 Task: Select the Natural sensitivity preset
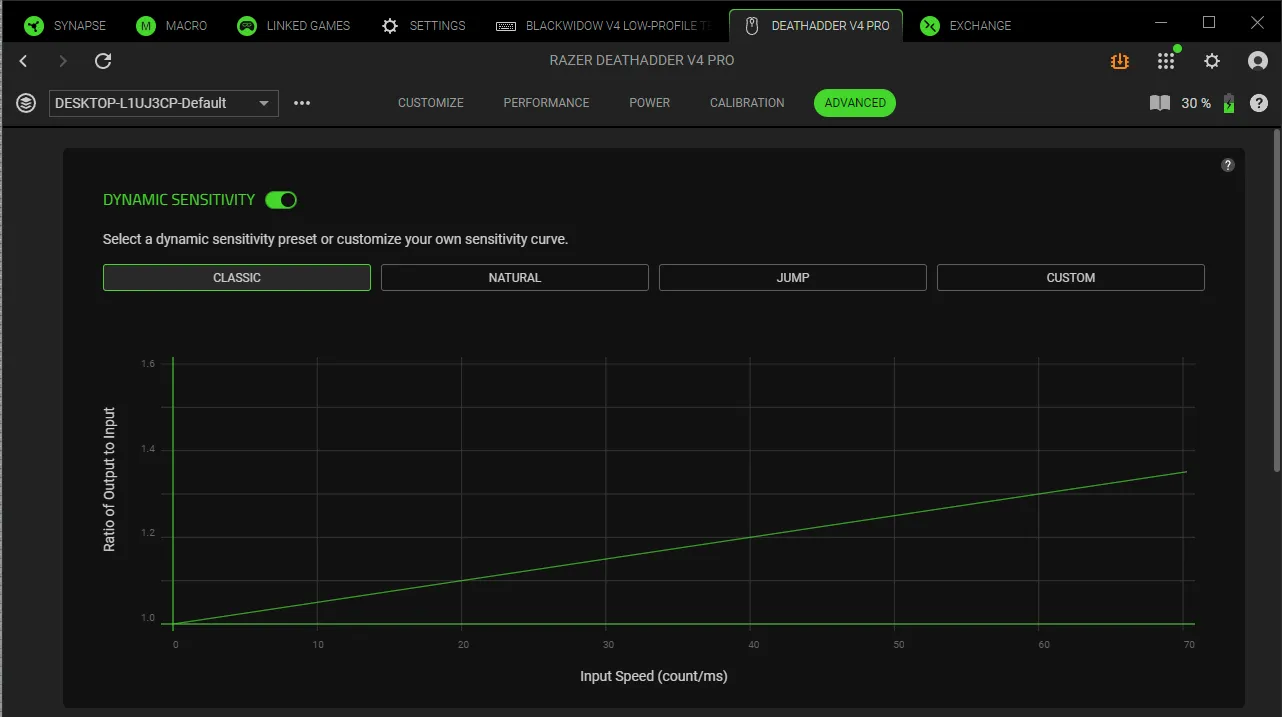click(515, 278)
